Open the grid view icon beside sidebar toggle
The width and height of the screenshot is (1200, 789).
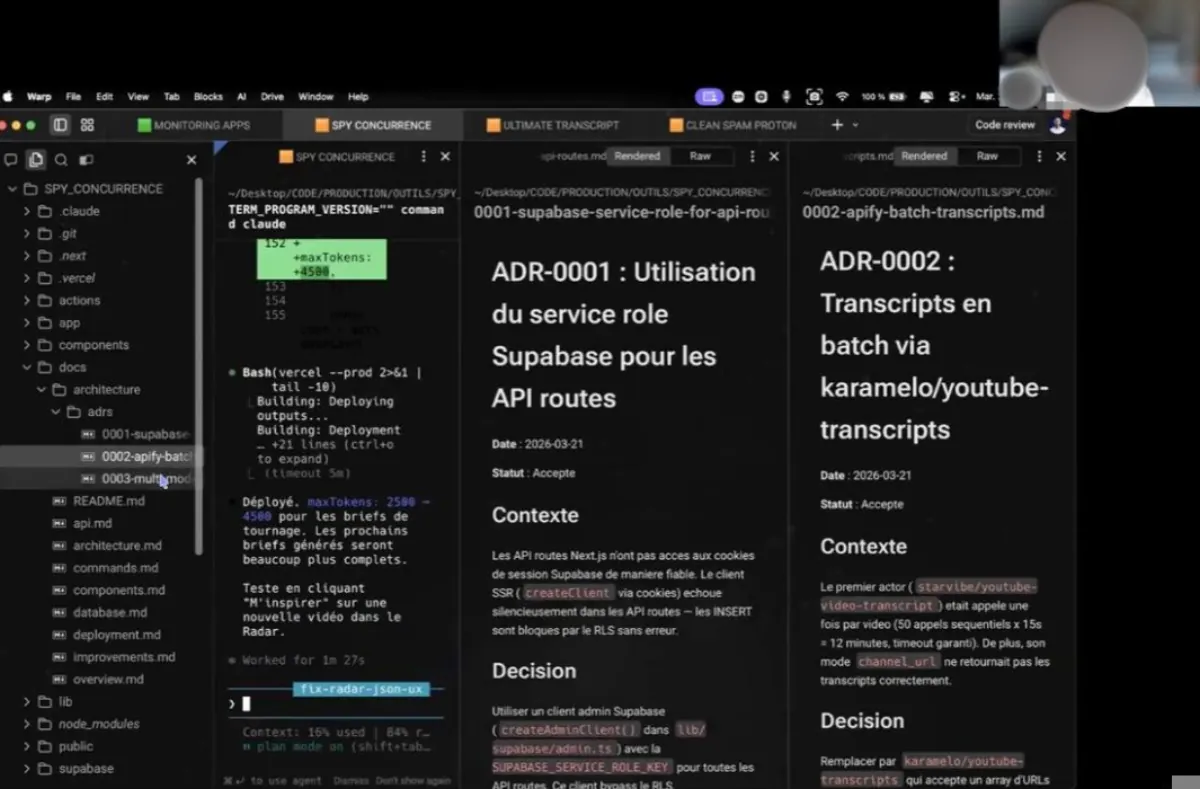coord(87,125)
